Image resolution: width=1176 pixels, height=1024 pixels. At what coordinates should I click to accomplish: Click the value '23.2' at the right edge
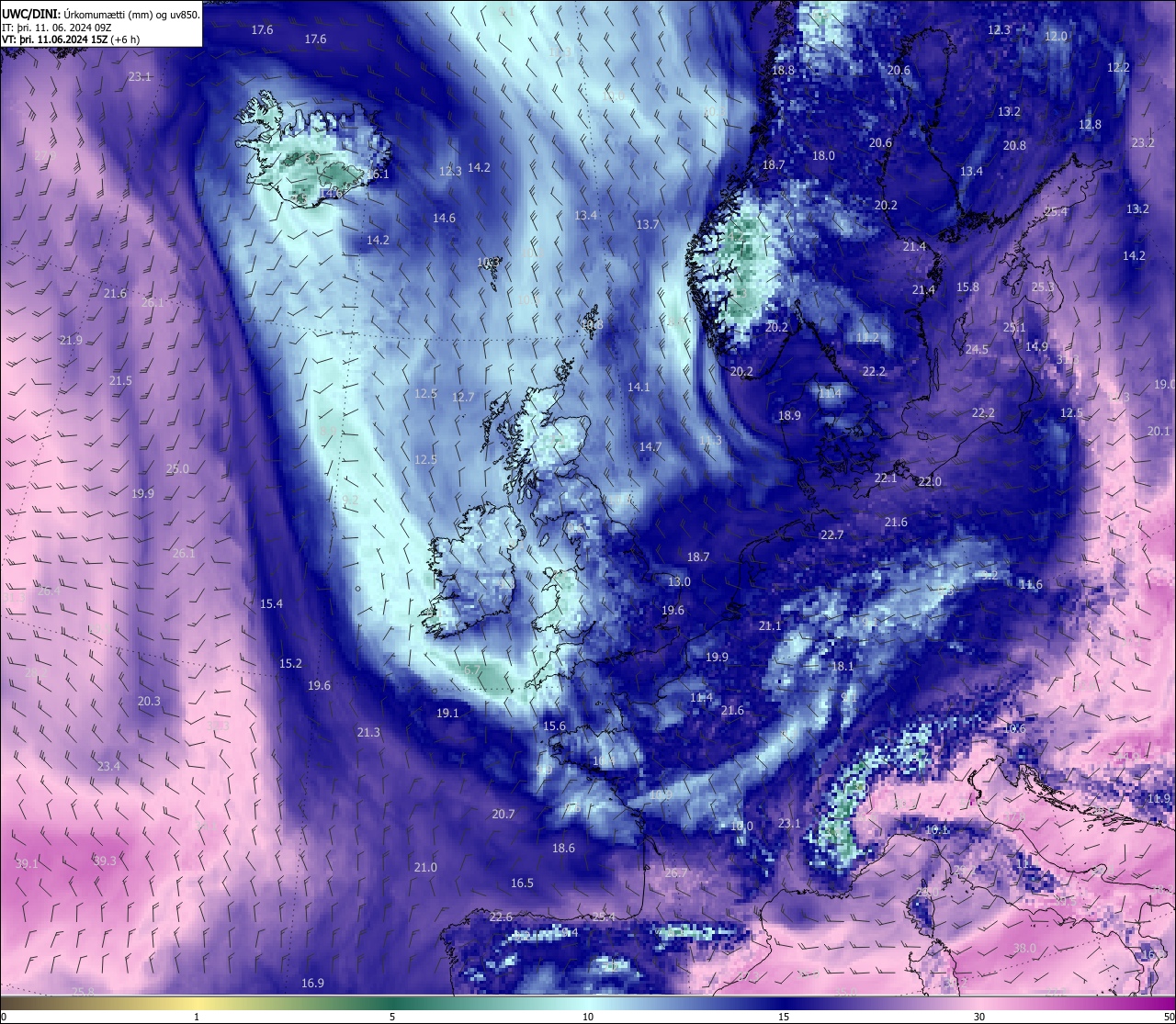pyautogui.click(x=1143, y=143)
